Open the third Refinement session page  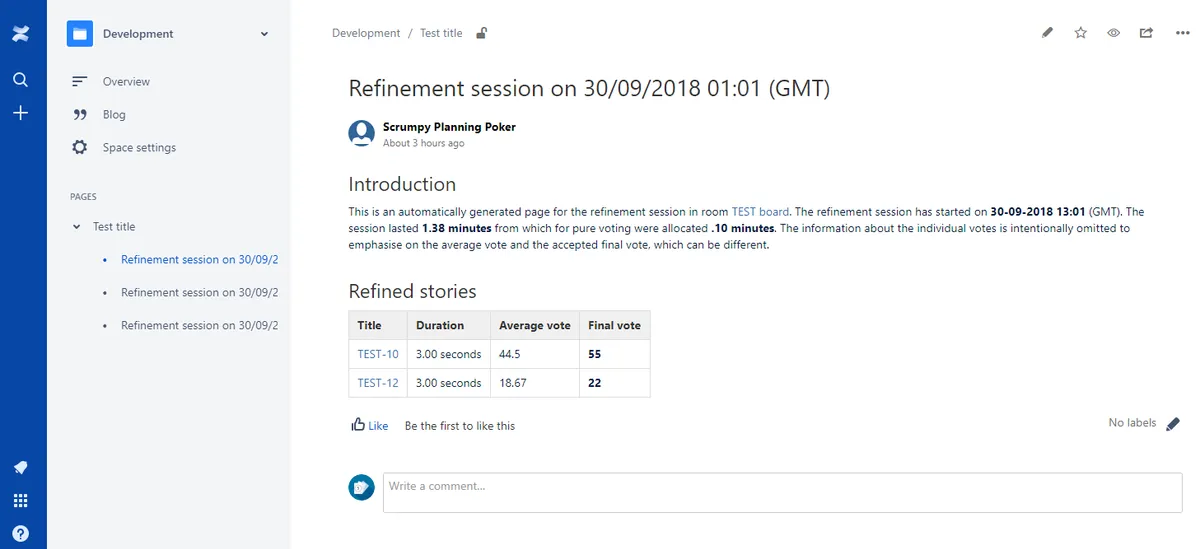point(199,325)
